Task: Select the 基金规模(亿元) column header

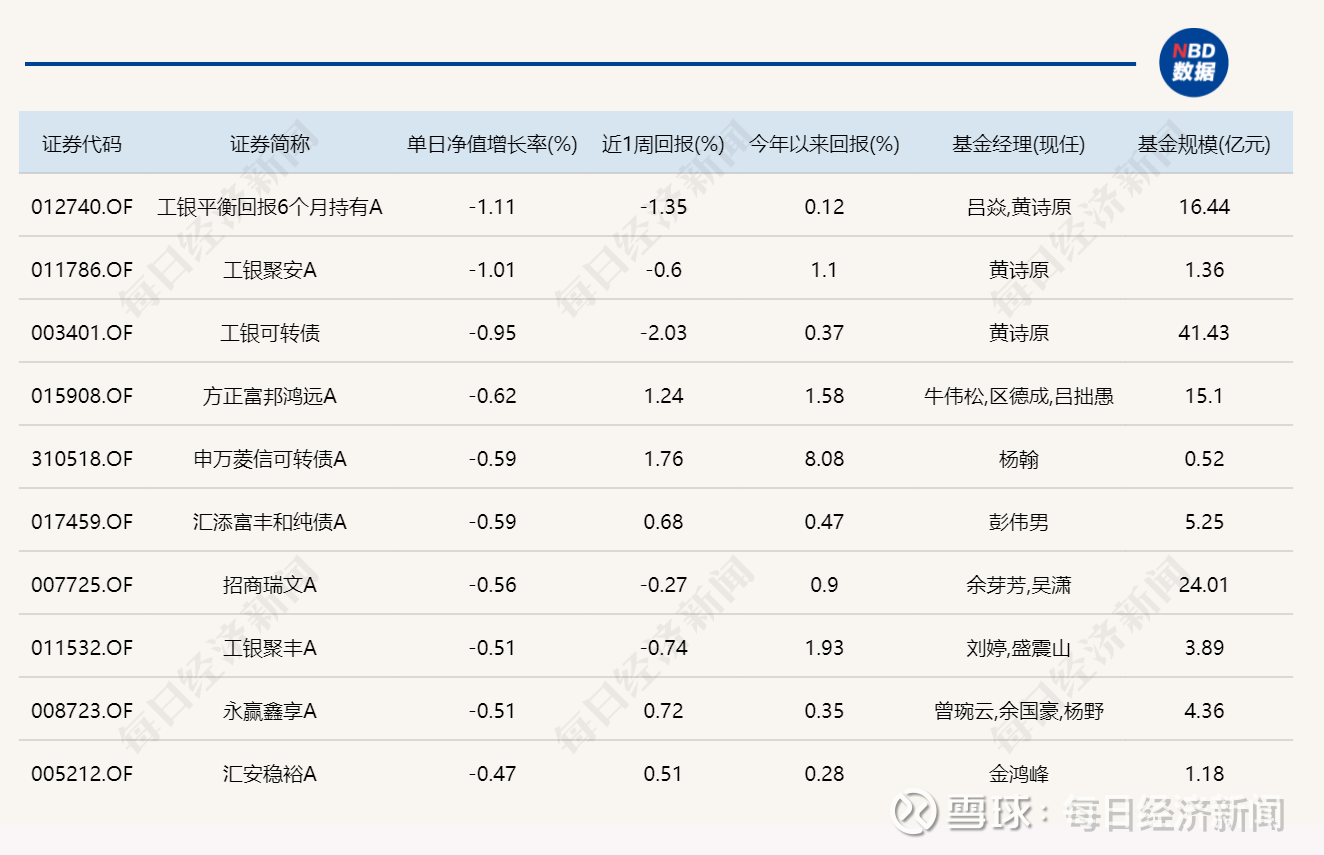Action: tap(1204, 144)
